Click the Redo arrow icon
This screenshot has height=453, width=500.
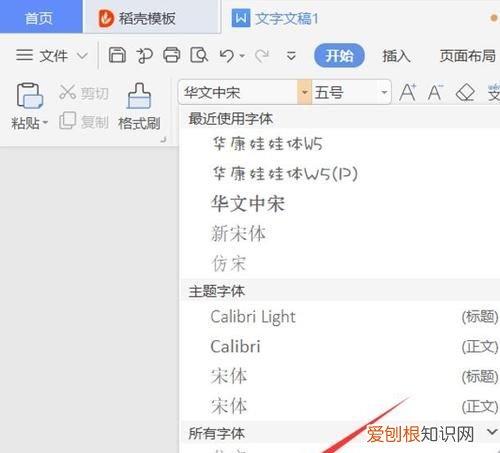click(x=262, y=56)
